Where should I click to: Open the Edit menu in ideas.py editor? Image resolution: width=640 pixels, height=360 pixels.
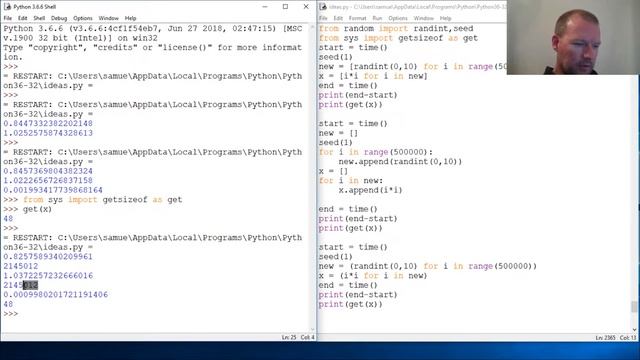338,18
